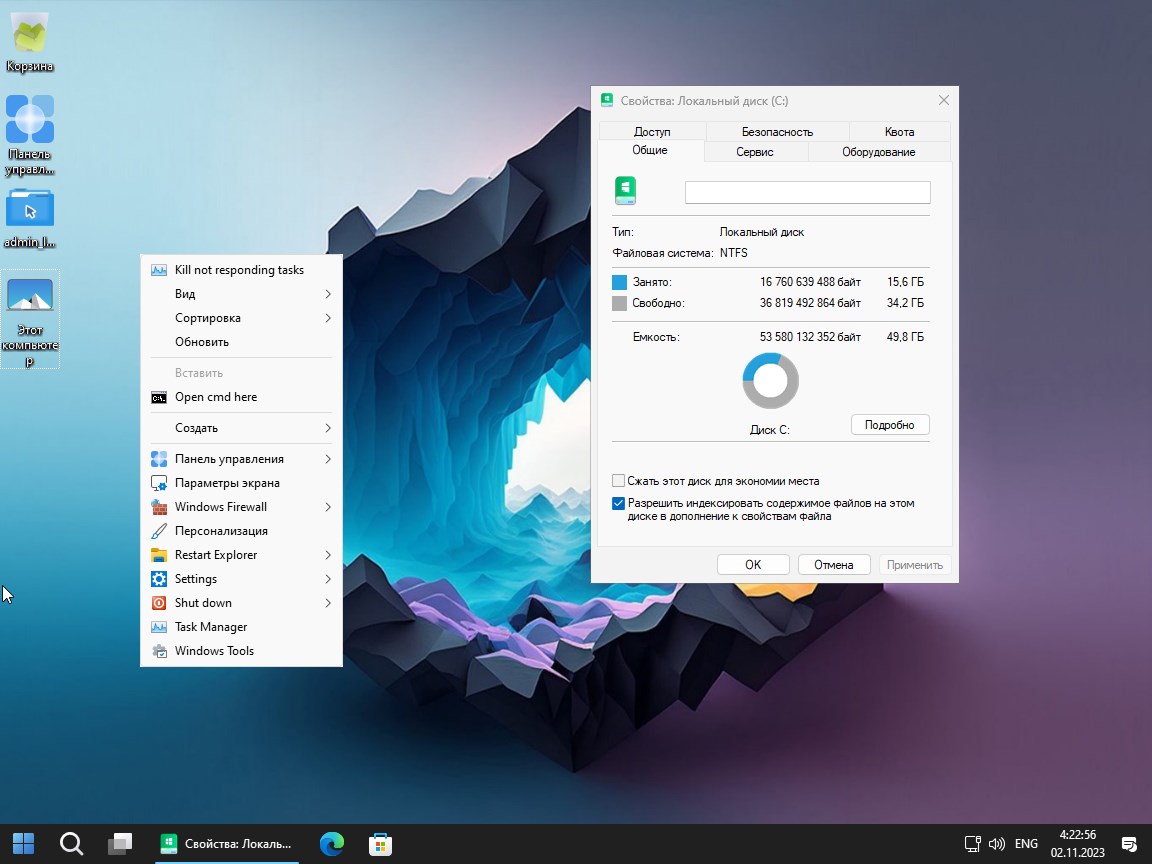The width and height of the screenshot is (1152, 864).
Task: Open Task View on the taskbar
Action: pyautogui.click(x=120, y=843)
